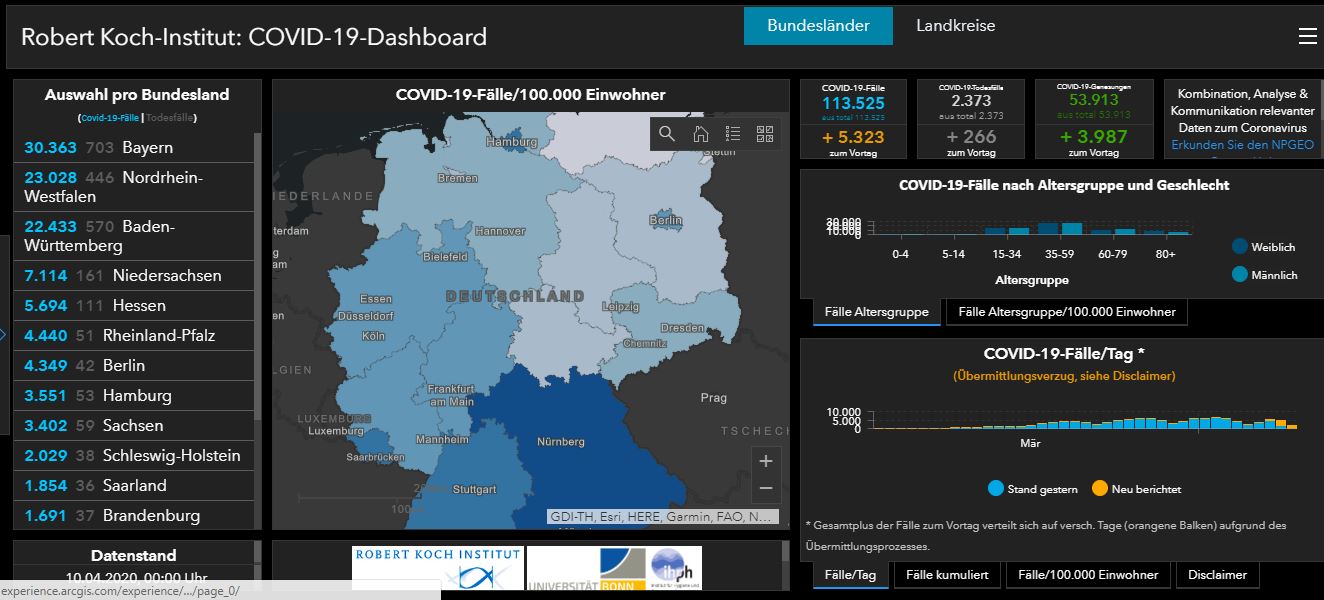Open the Erkunden Sie den NPGEO link
Image resolution: width=1324 pixels, height=600 pixels.
coord(1242,145)
